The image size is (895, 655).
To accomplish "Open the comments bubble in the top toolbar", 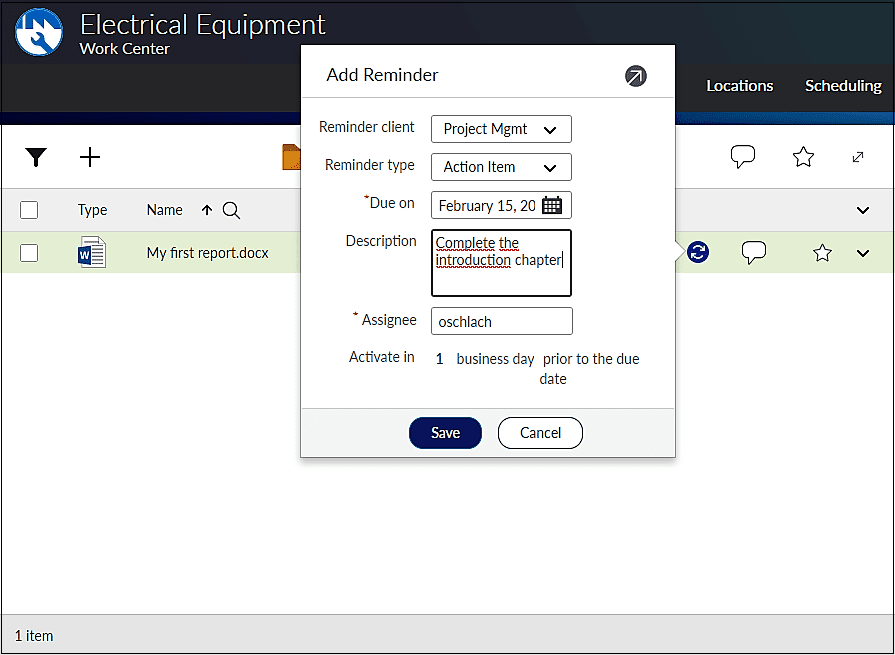I will click(743, 156).
